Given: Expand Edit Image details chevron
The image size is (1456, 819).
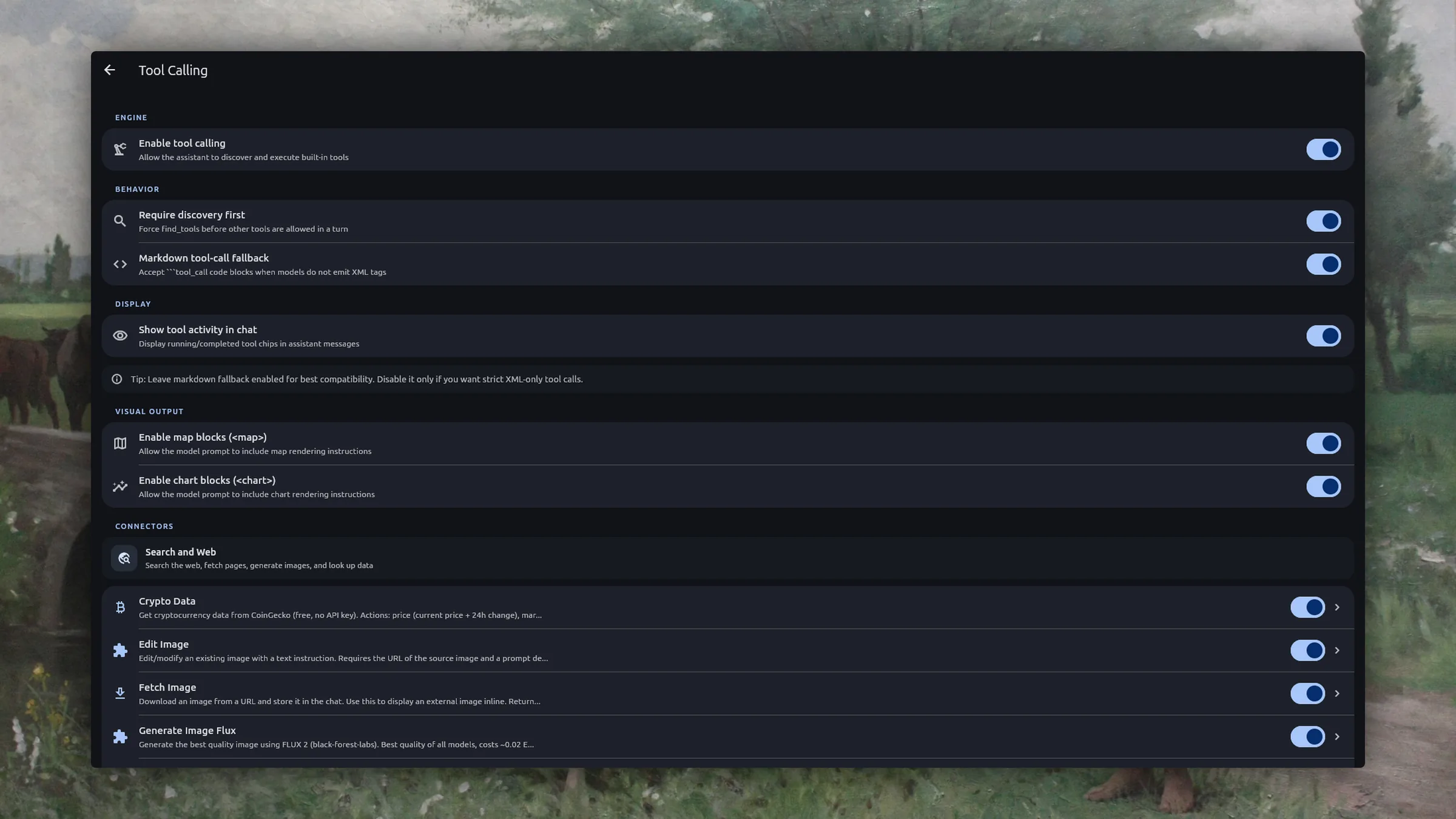Looking at the screenshot, I should point(1337,650).
